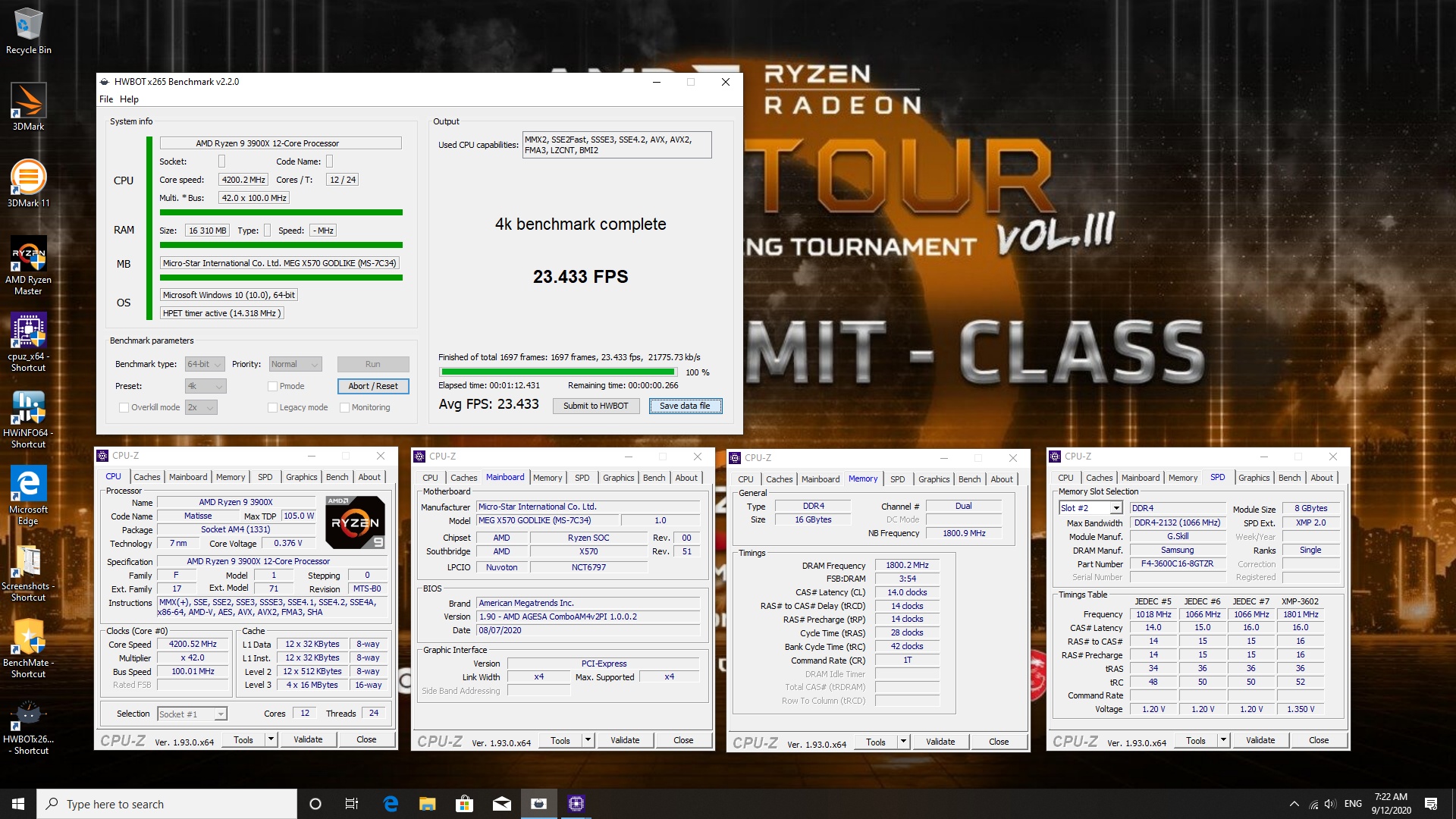Switch to Caches tab in first CPU-Z
Viewport: 1456px width, 819px height.
point(146,477)
